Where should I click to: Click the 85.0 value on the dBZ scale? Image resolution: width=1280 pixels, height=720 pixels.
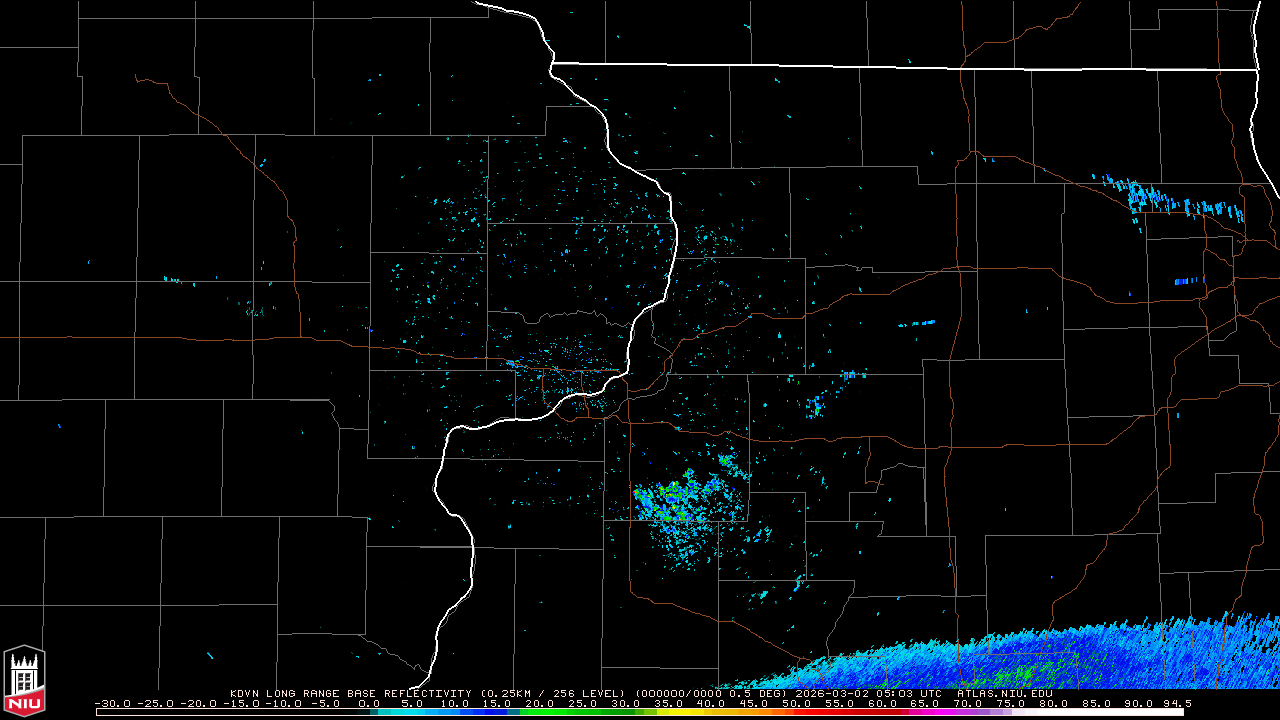coord(1097,704)
